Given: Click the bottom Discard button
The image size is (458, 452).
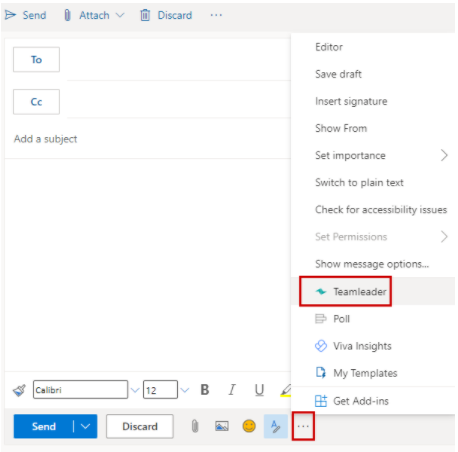Looking at the screenshot, I should click(x=140, y=426).
